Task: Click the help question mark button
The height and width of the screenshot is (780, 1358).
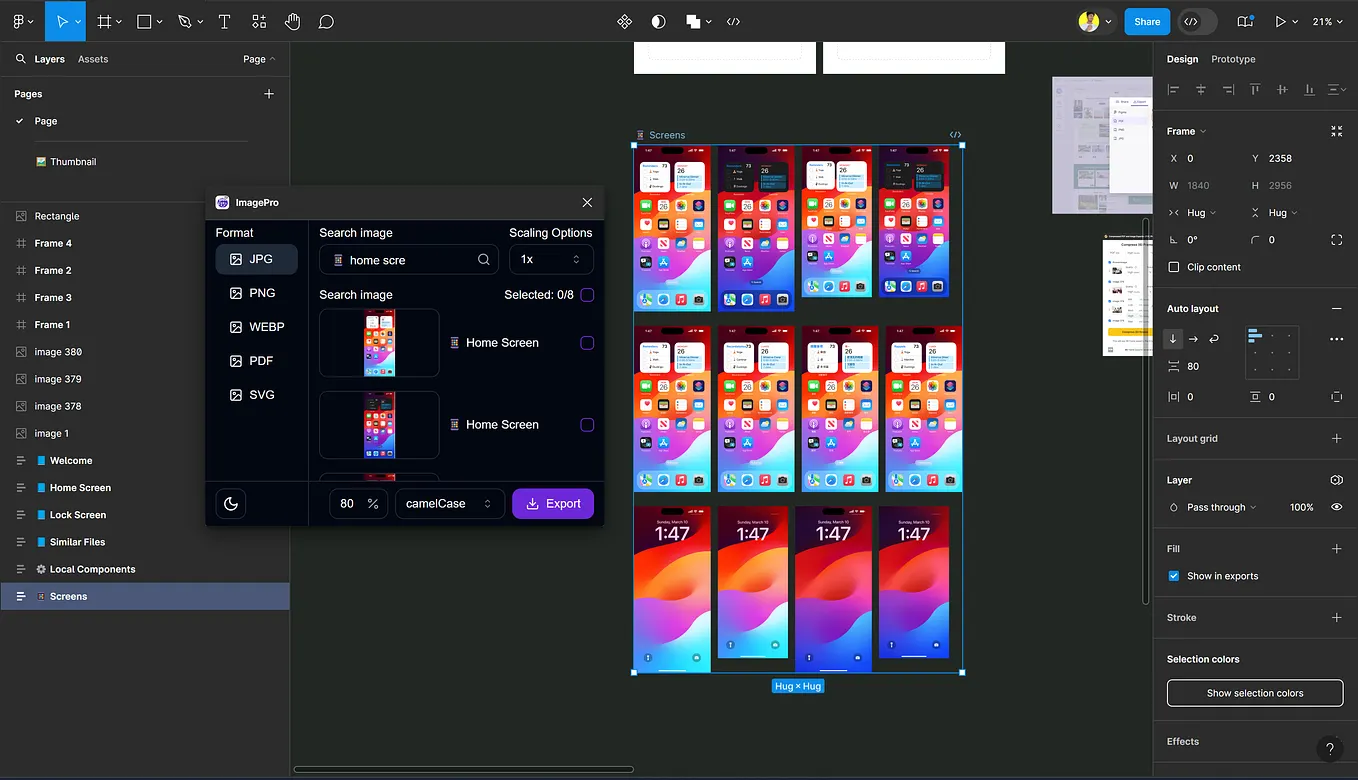Action: 1329,749
